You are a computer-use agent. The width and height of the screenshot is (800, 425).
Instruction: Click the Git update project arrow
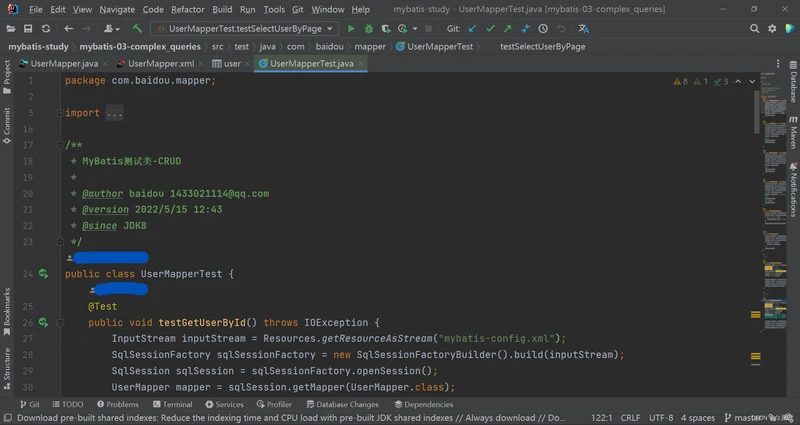pyautogui.click(x=473, y=29)
